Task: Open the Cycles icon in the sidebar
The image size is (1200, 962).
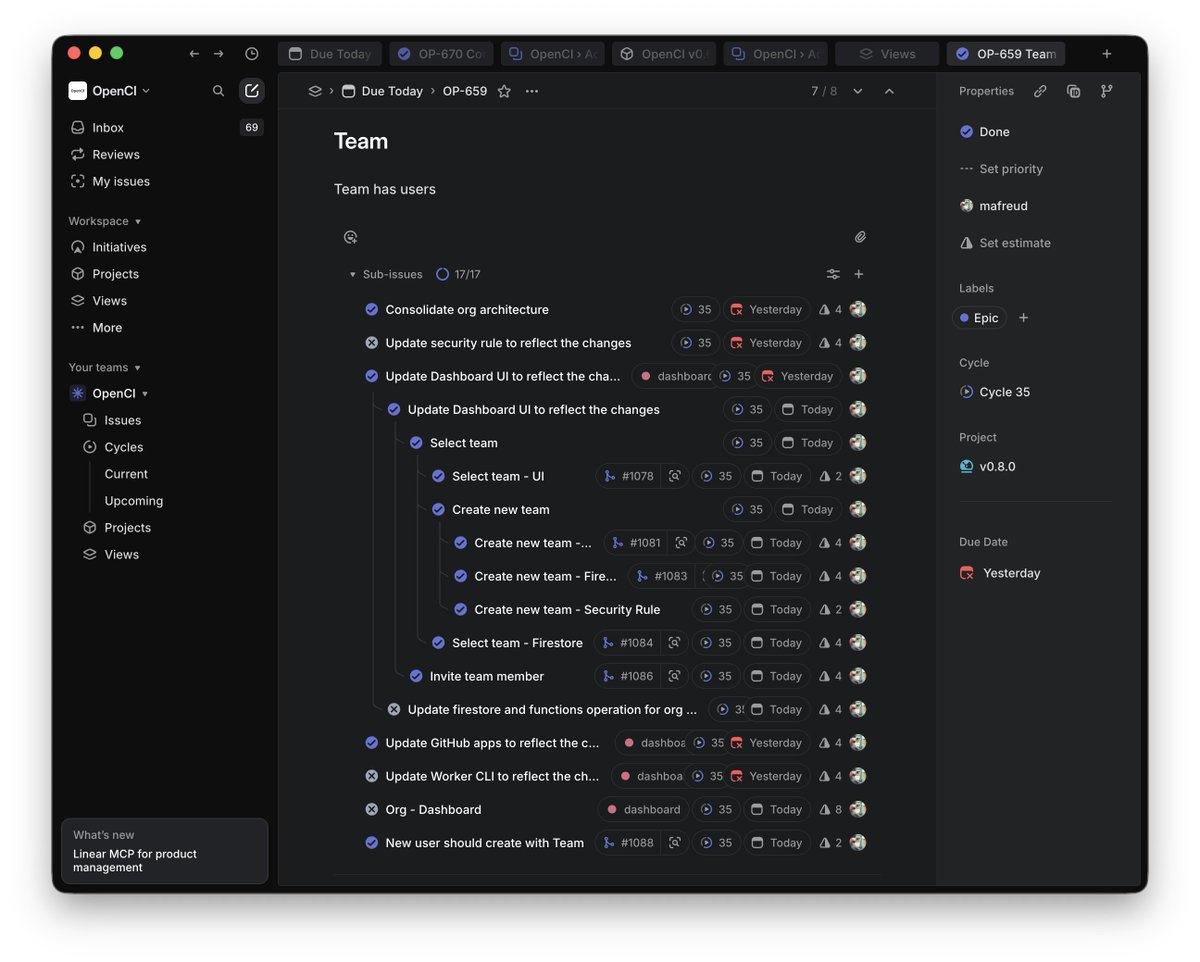Action: [91, 447]
